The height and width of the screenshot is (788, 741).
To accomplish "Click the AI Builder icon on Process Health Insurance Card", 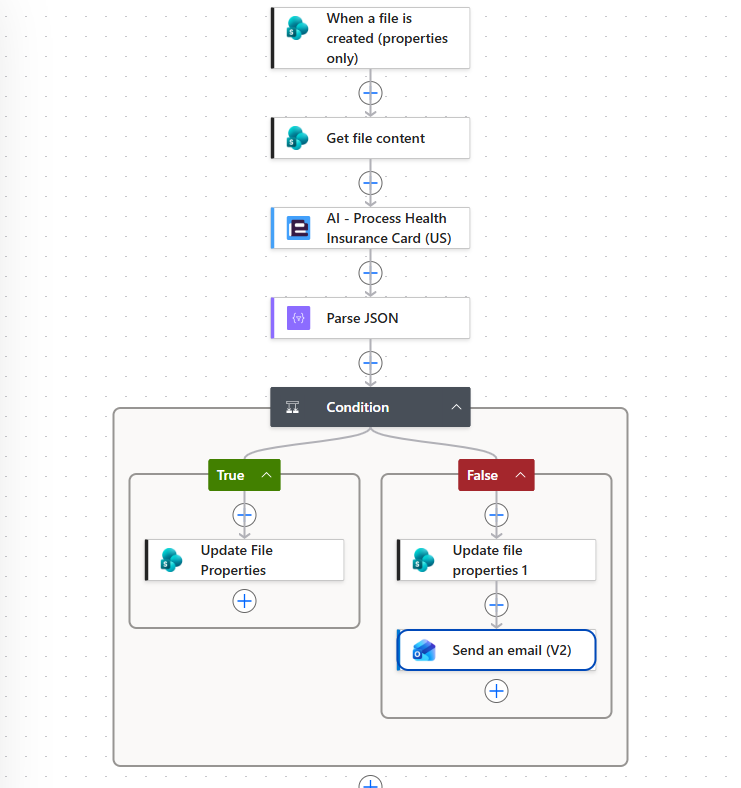I will pyautogui.click(x=298, y=228).
